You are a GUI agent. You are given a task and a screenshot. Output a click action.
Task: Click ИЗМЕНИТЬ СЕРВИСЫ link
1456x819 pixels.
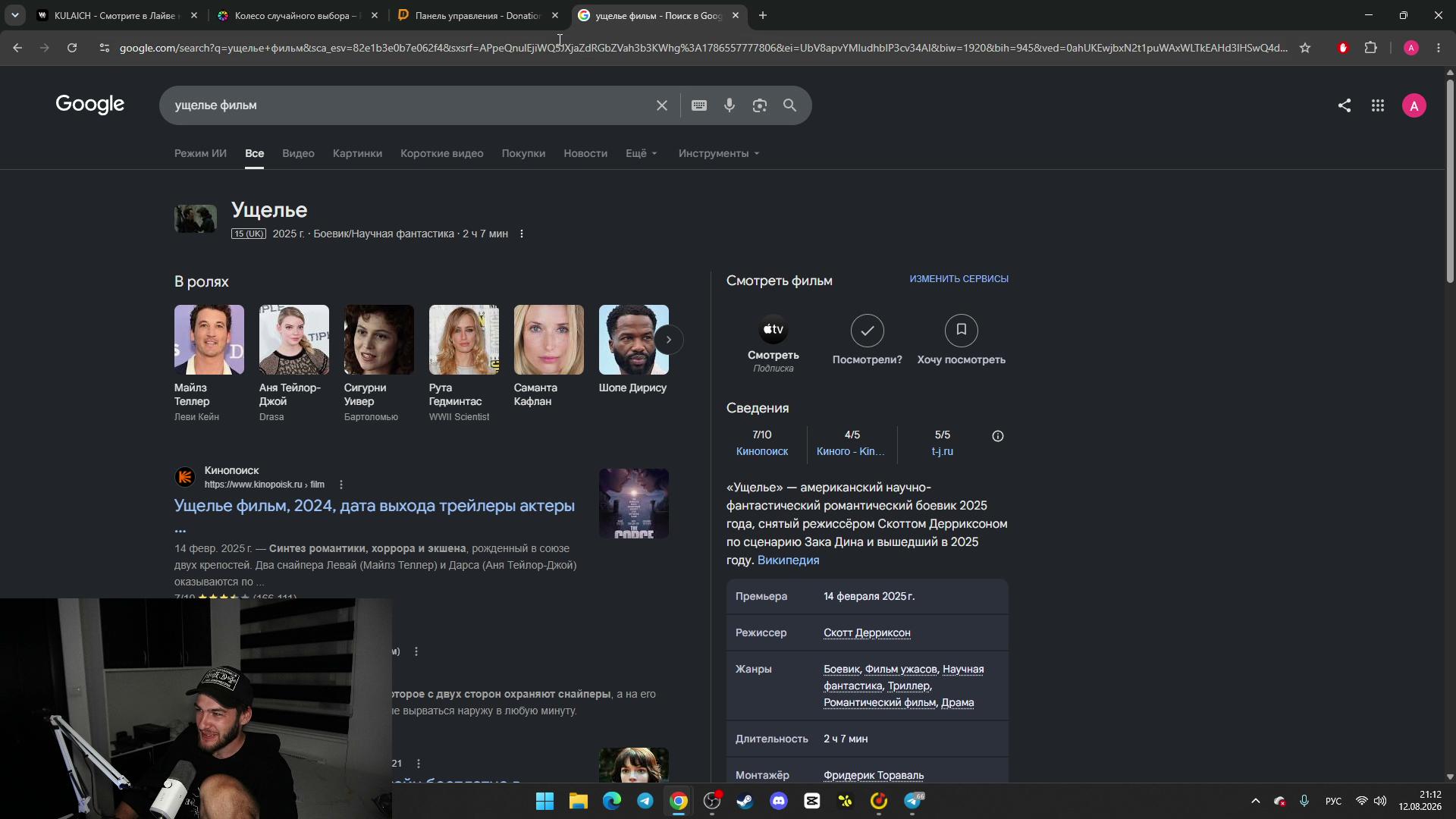959,279
